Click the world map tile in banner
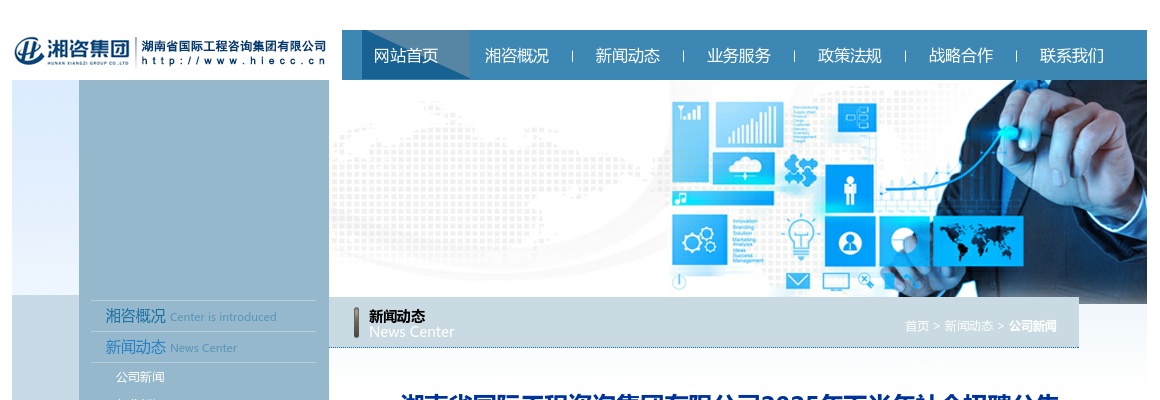Screen dimensions: 1160x400 pyautogui.click(x=977, y=241)
